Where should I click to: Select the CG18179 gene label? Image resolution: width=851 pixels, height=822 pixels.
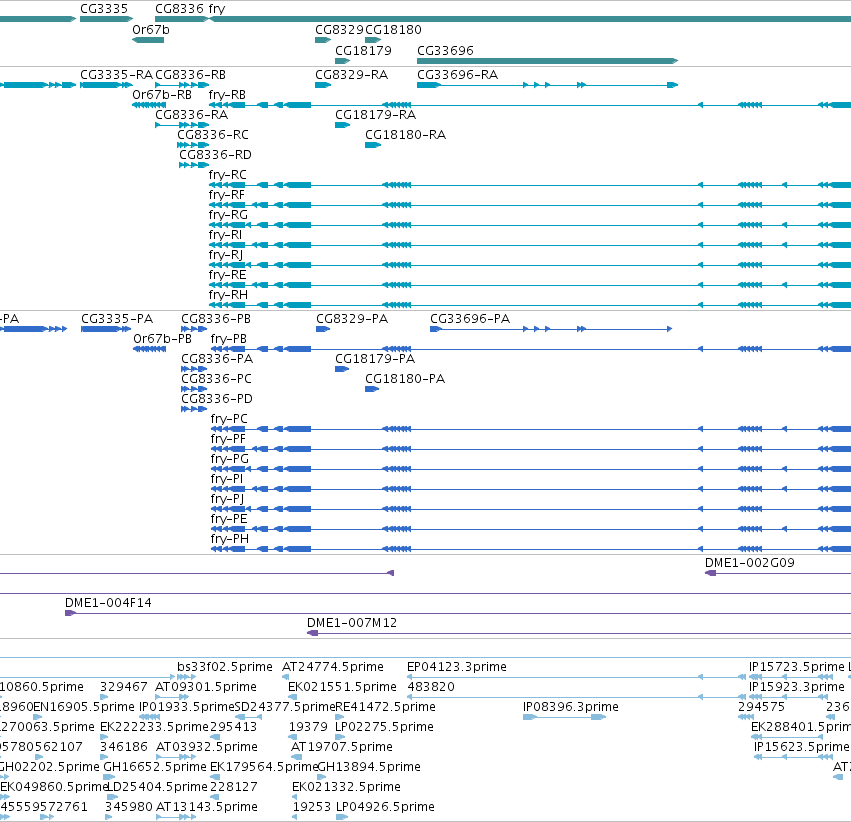coord(363,50)
